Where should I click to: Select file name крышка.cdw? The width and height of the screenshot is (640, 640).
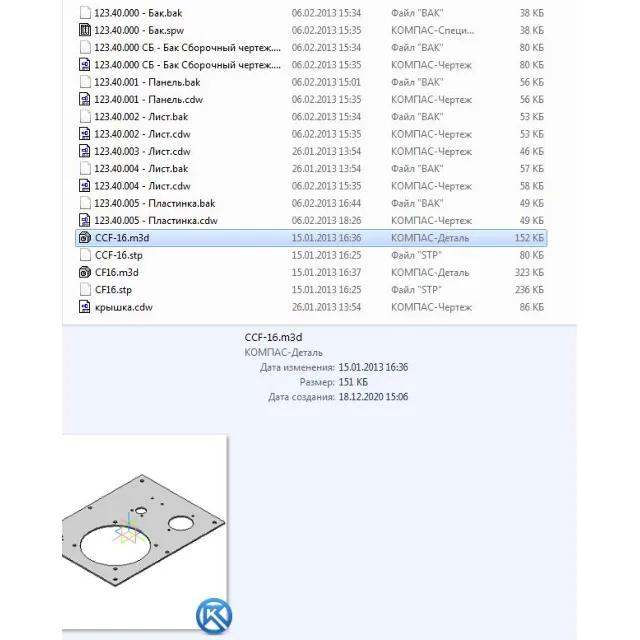pos(123,307)
